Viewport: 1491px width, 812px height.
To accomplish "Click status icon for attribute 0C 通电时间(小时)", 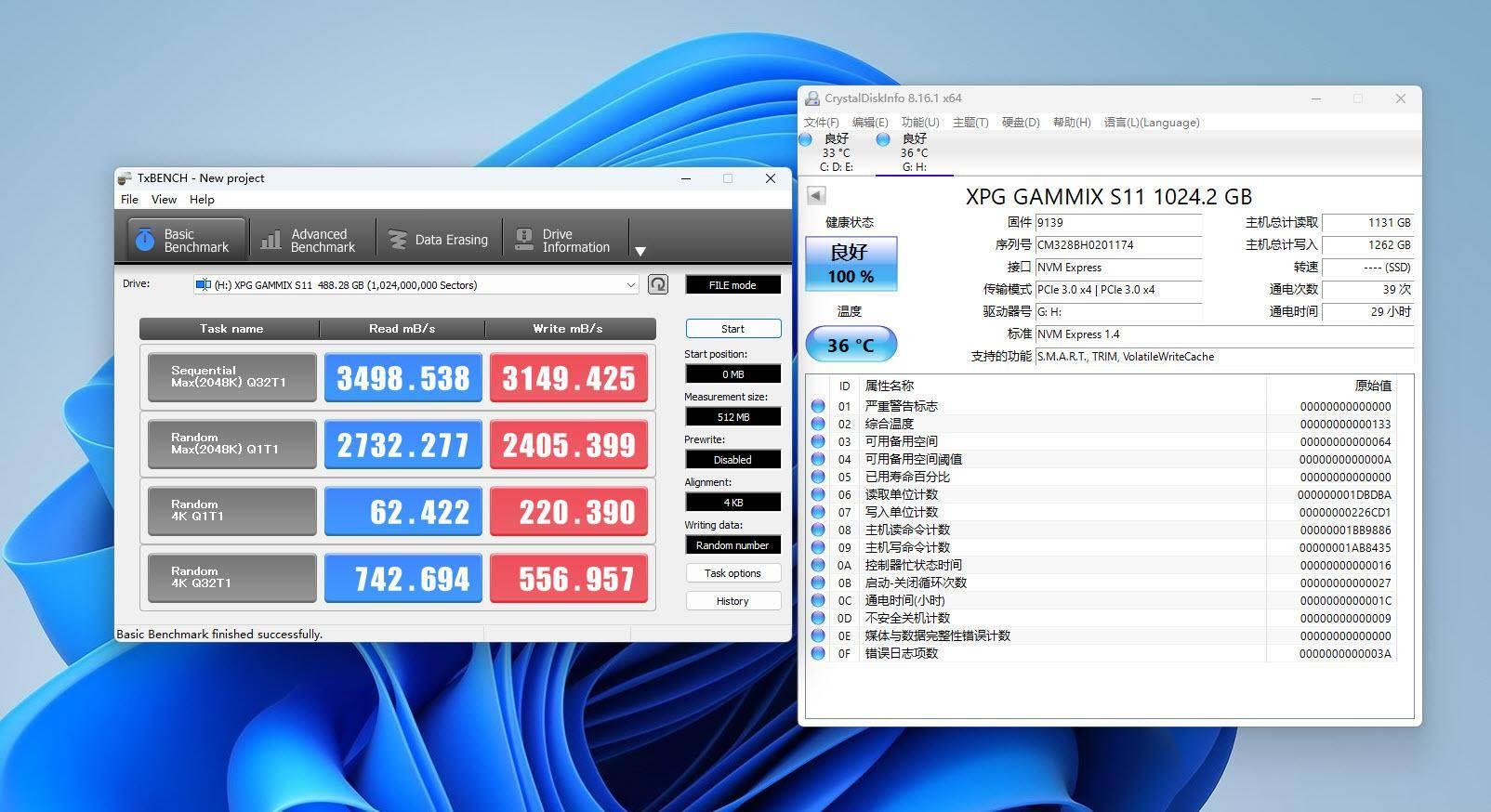I will [818, 600].
